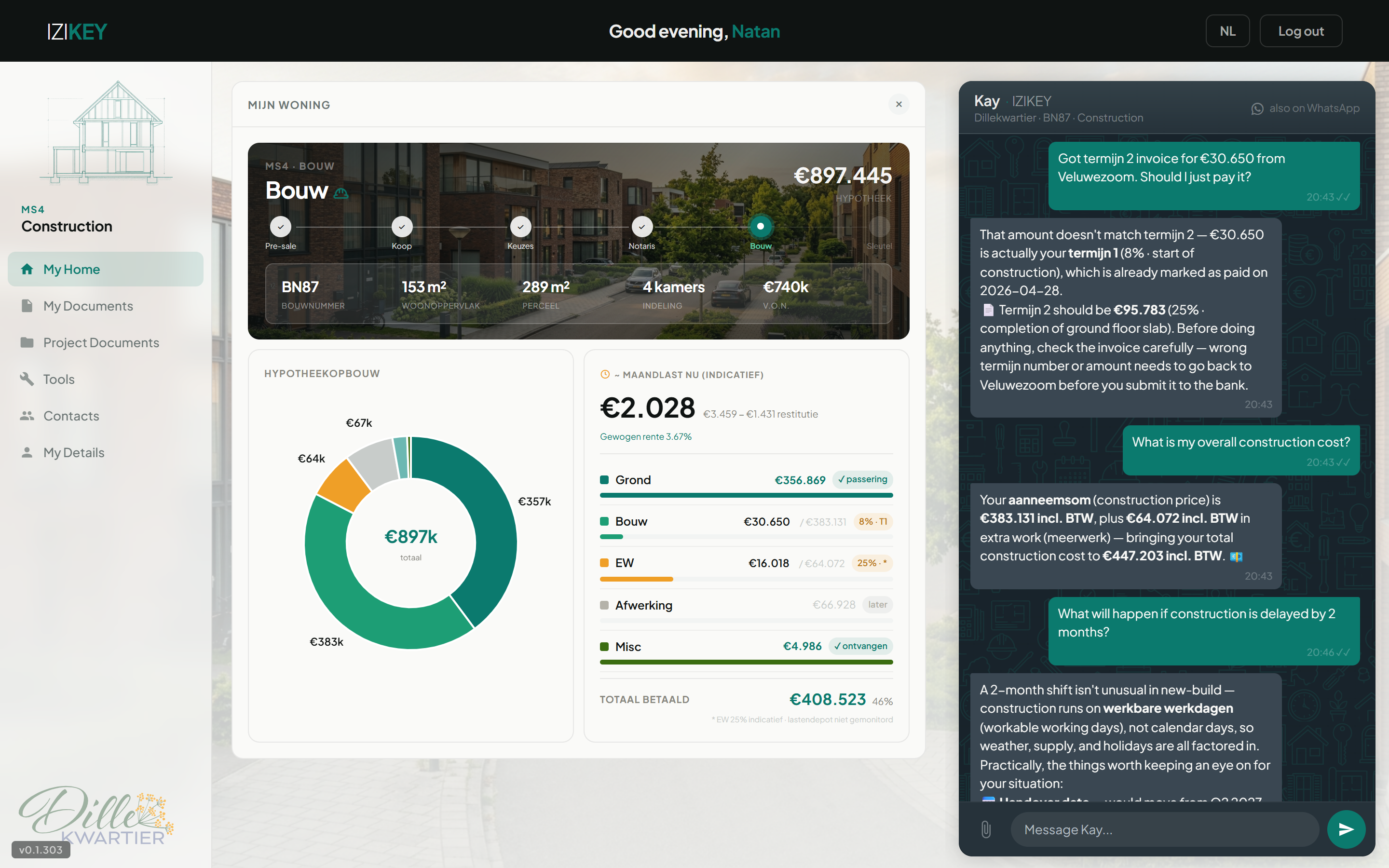
Task: Click the Gewogen rente 3.67% text
Action: point(646,436)
